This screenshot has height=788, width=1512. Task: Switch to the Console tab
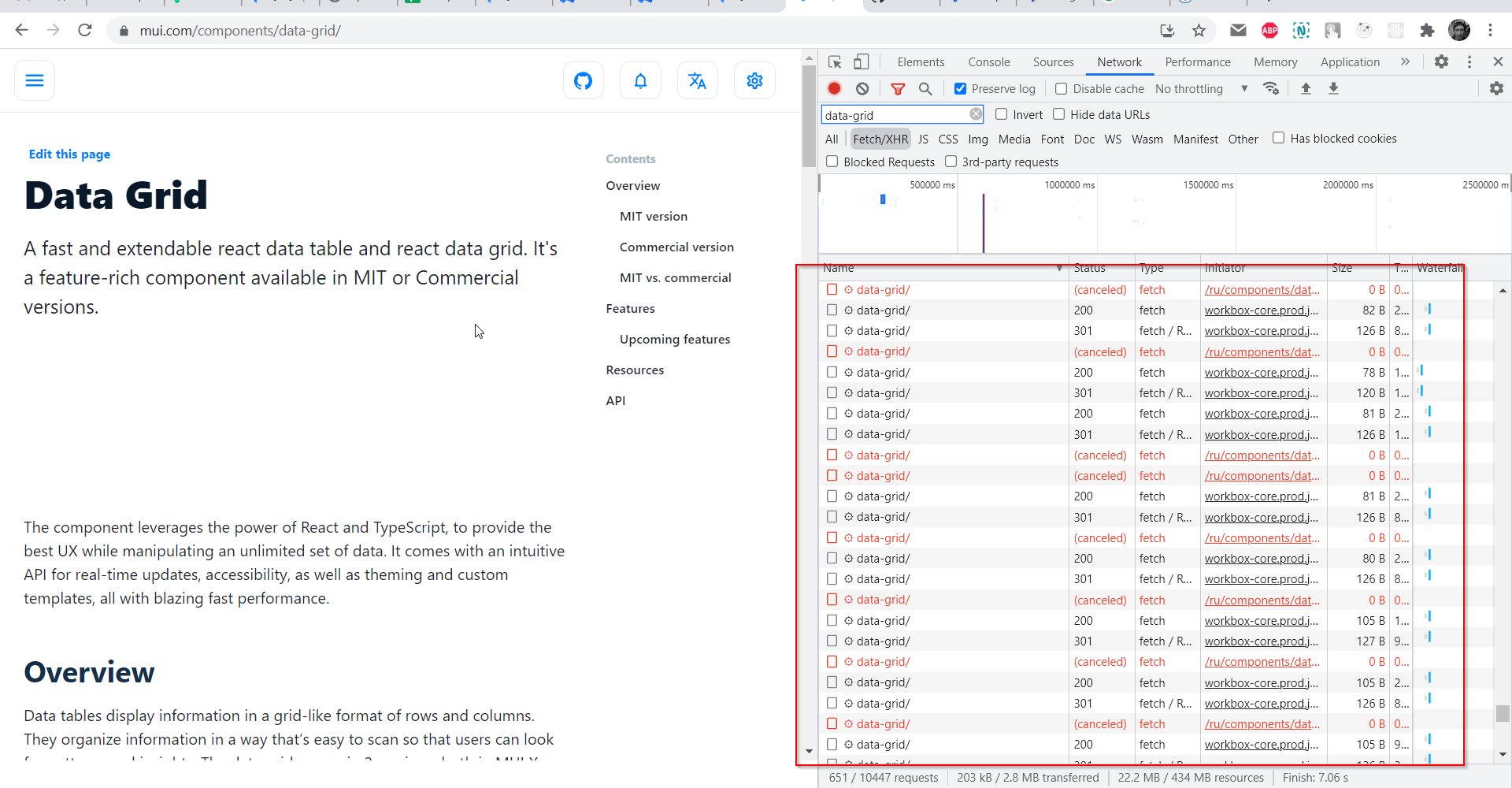(x=988, y=61)
